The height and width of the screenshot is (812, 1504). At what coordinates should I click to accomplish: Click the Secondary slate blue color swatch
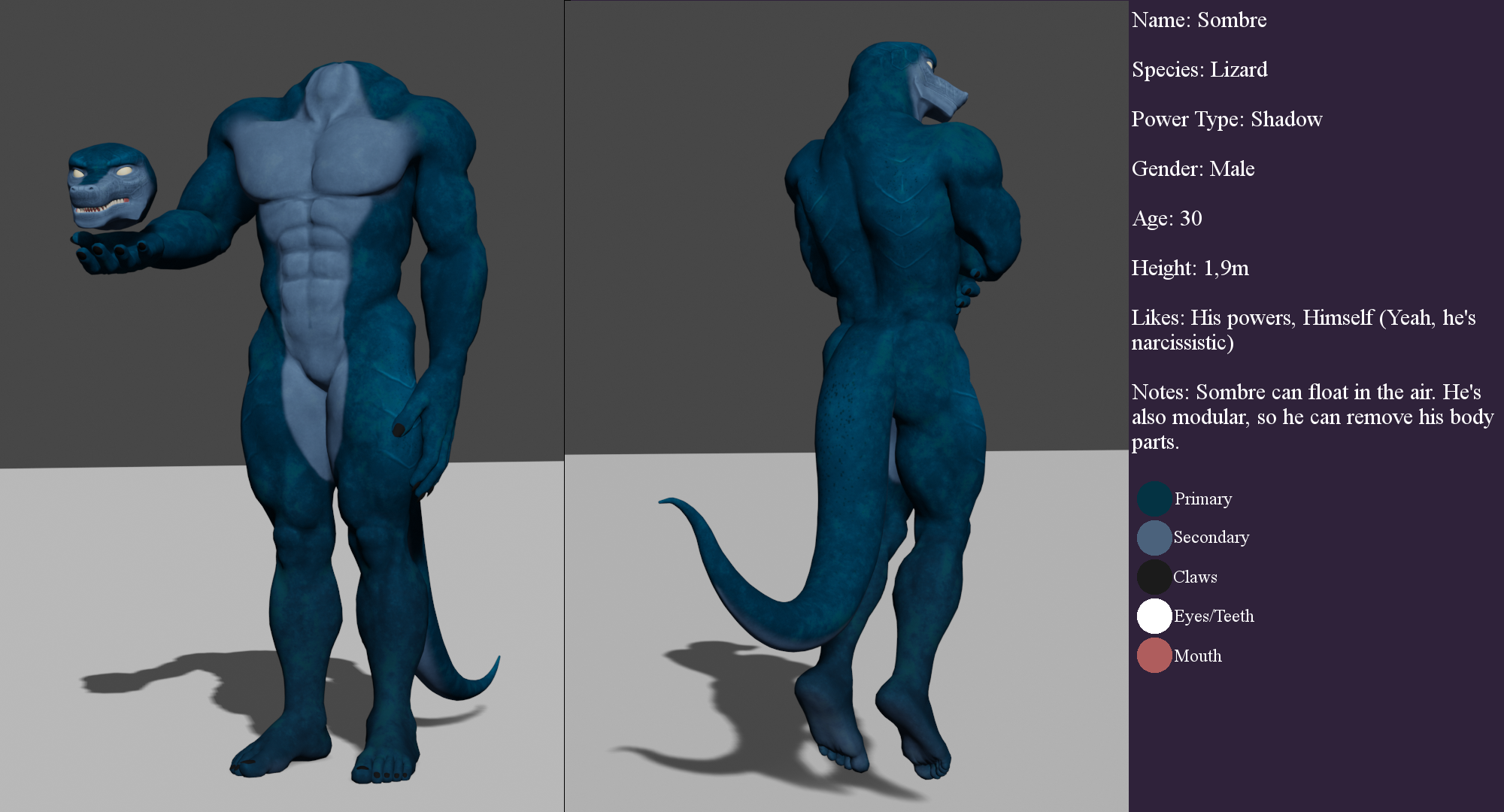tap(1154, 538)
